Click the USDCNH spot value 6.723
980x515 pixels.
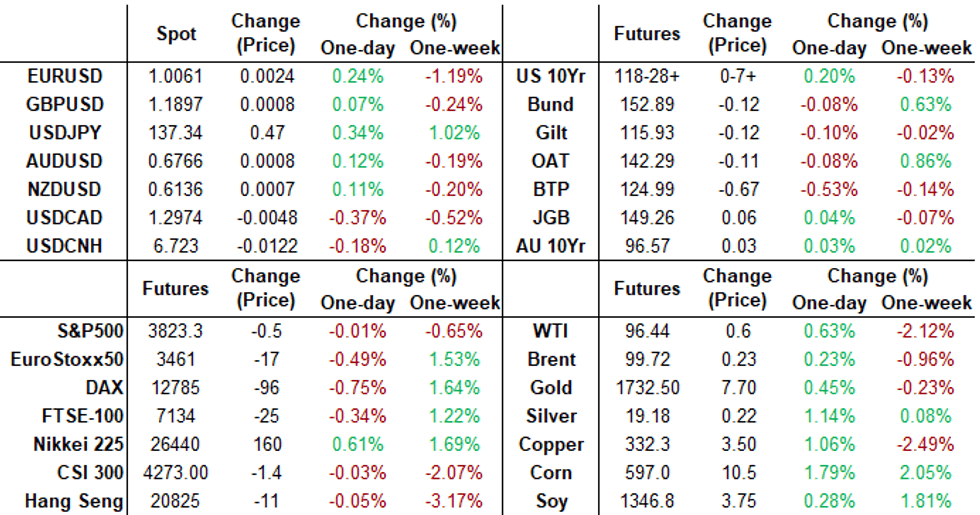176,245
